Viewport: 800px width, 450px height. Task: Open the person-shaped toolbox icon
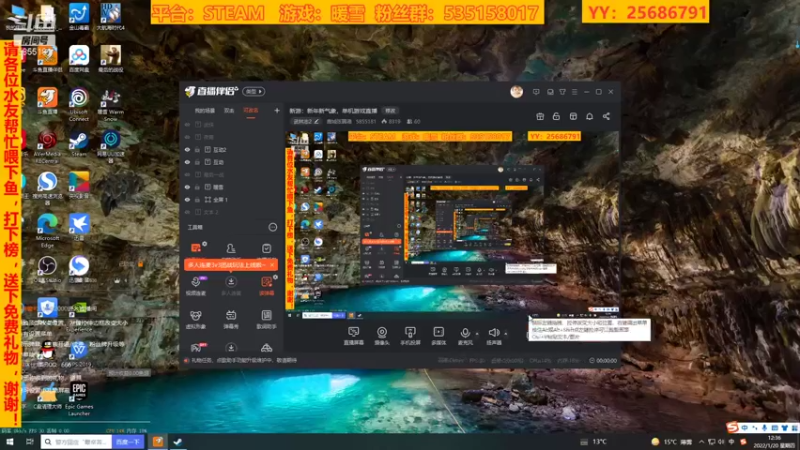click(231, 248)
